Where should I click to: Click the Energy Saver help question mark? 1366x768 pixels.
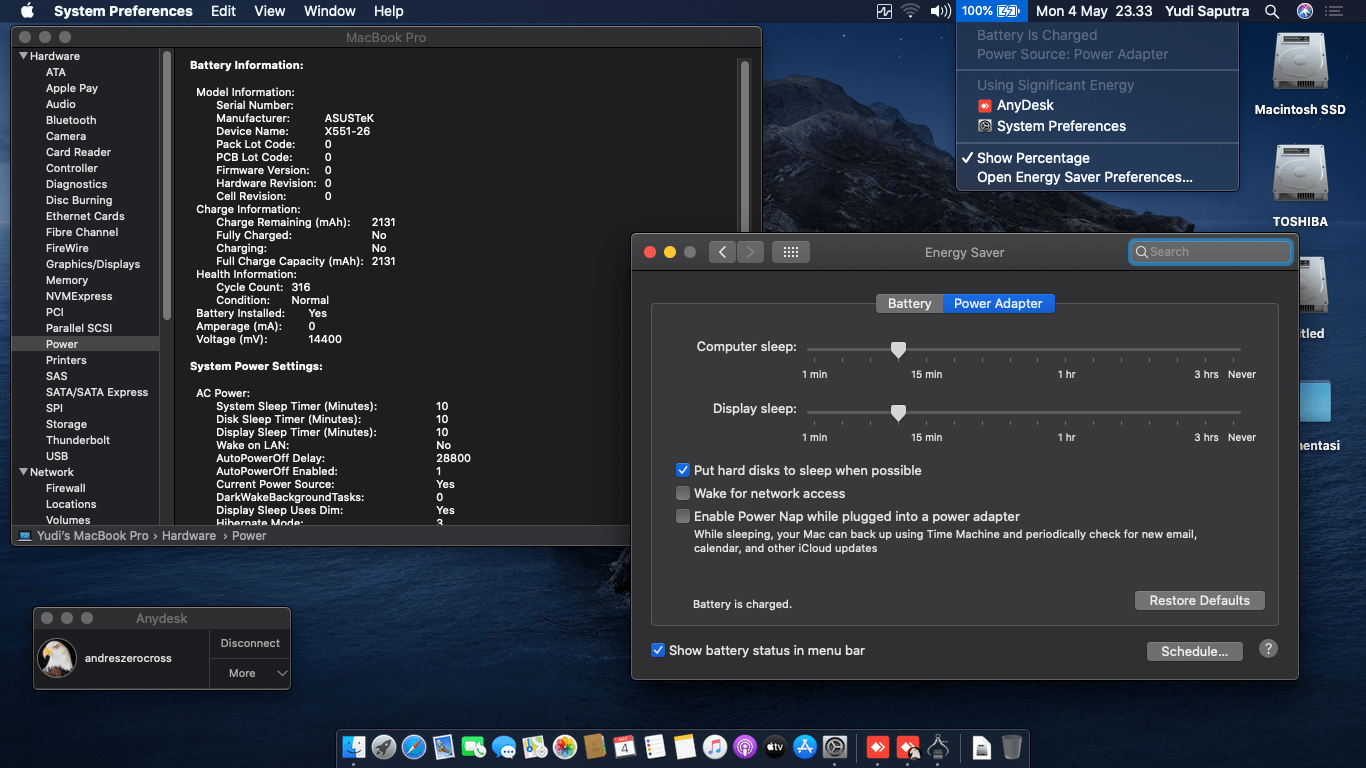[x=1268, y=648]
